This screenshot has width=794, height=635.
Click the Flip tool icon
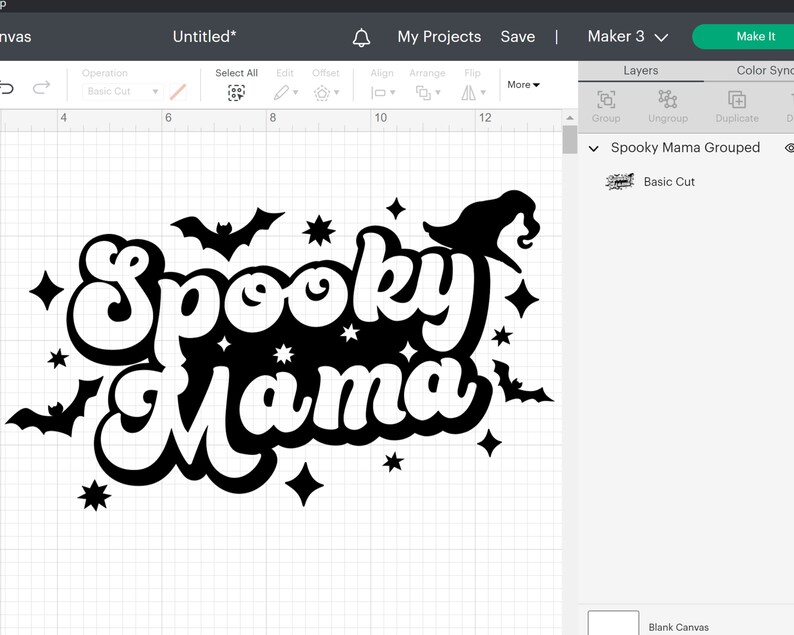(x=468, y=93)
